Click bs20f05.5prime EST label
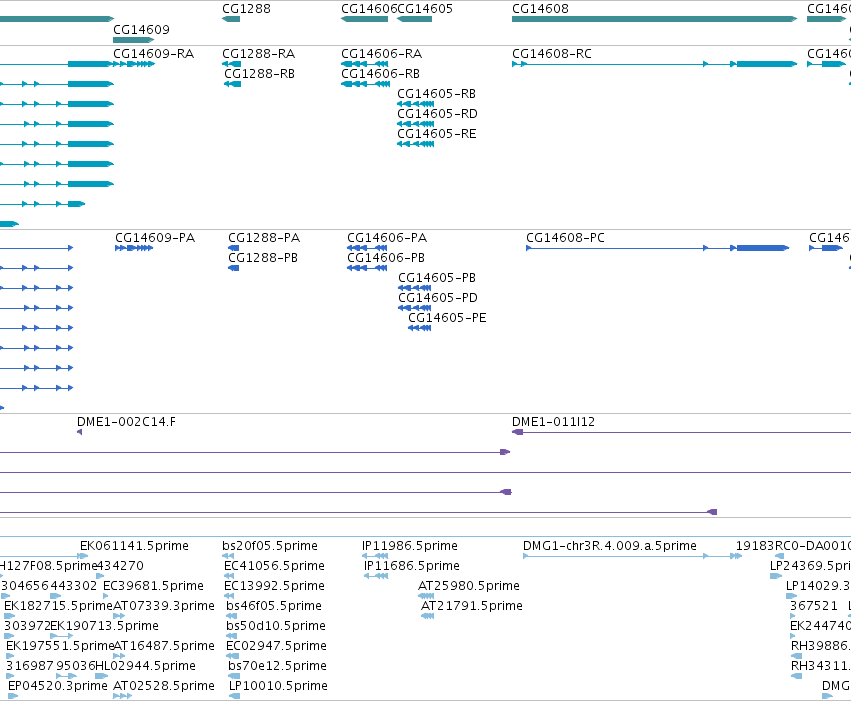 click(x=270, y=545)
